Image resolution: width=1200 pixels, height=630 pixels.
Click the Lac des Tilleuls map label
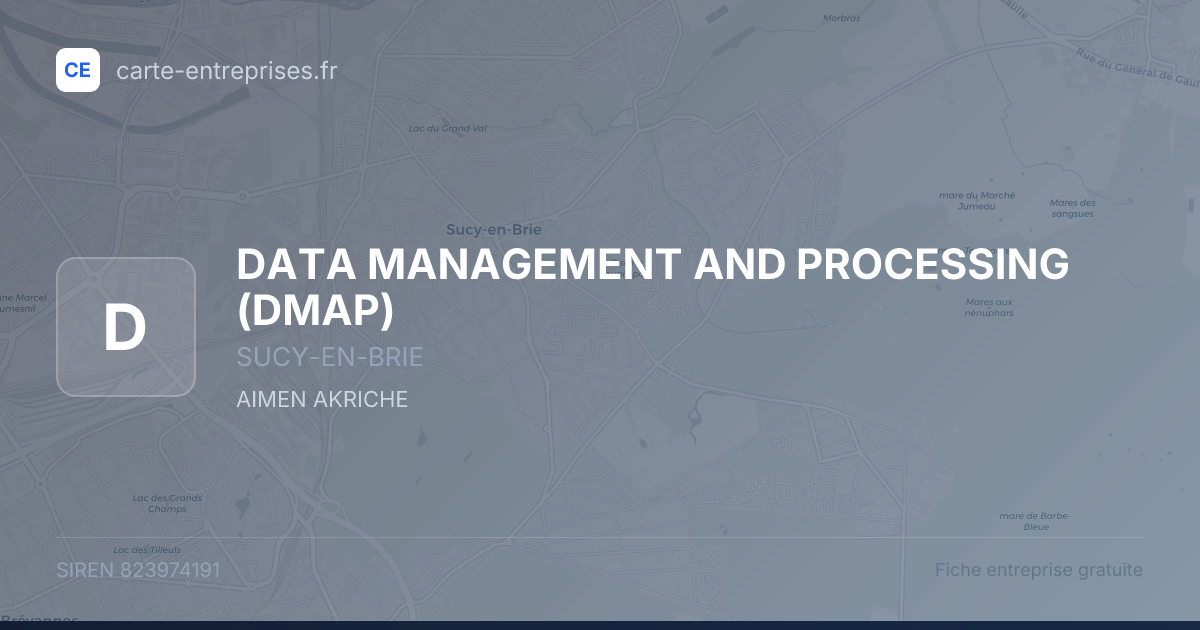(x=147, y=549)
